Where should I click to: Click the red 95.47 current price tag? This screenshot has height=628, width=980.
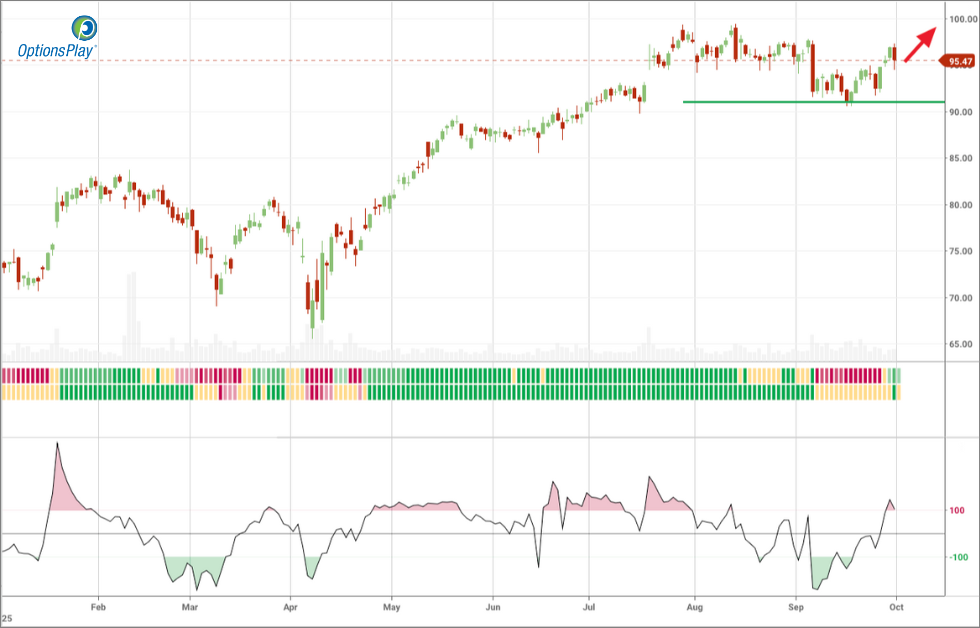click(958, 62)
